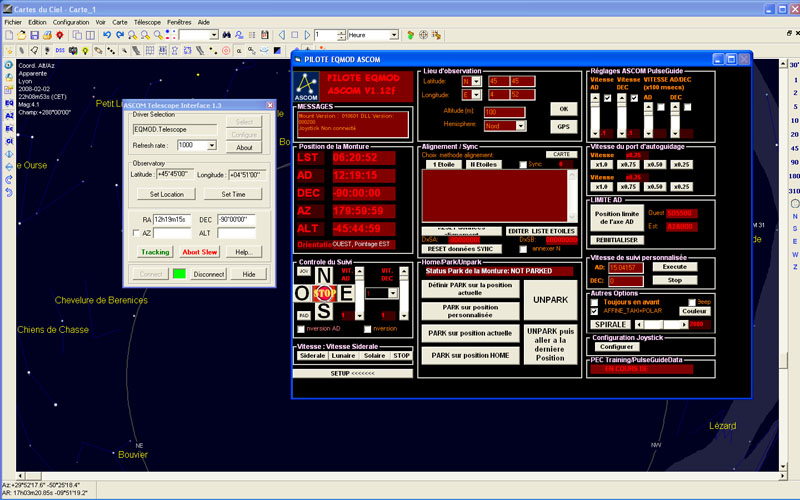The image size is (800, 500).
Task: Slew north with the N direction button
Action: [x=323, y=276]
